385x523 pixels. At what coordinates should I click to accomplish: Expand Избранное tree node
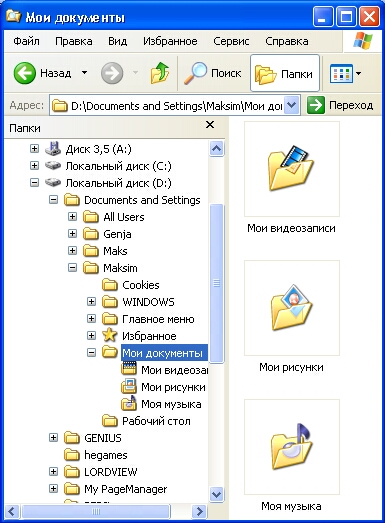tap(91, 336)
